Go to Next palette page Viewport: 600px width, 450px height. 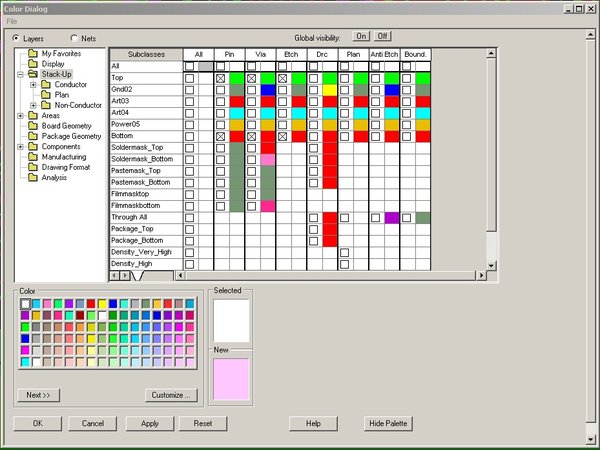click(x=38, y=395)
